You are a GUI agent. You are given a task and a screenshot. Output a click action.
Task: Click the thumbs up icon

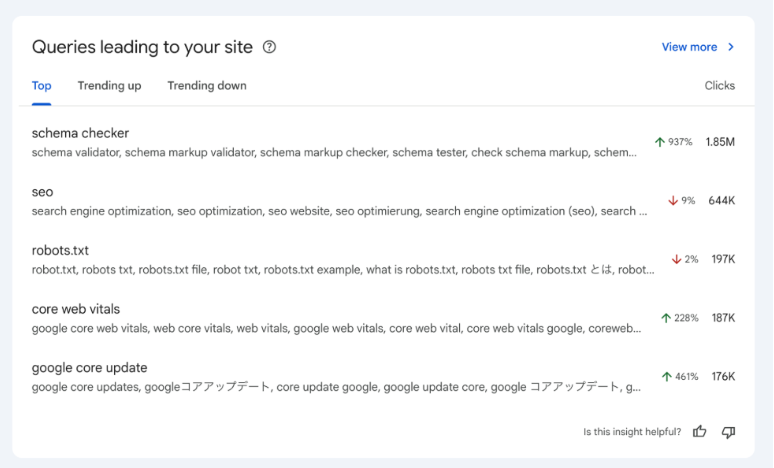(x=700, y=432)
